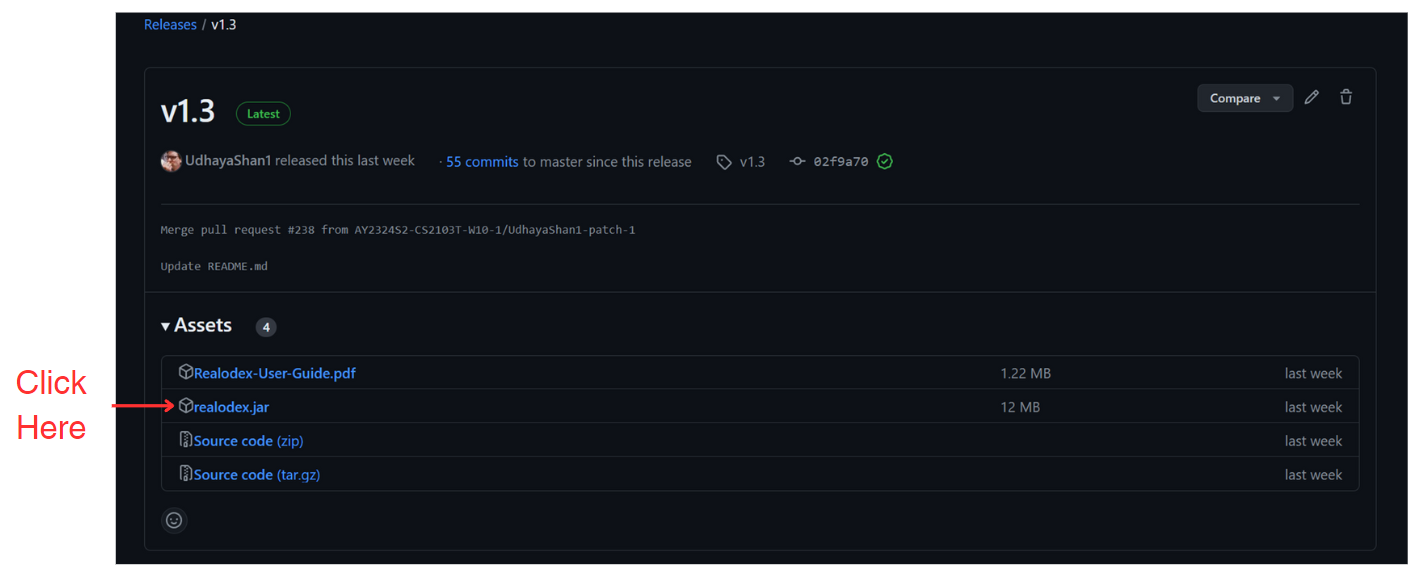
Task: Download realodex.jar file
Action: pos(231,407)
